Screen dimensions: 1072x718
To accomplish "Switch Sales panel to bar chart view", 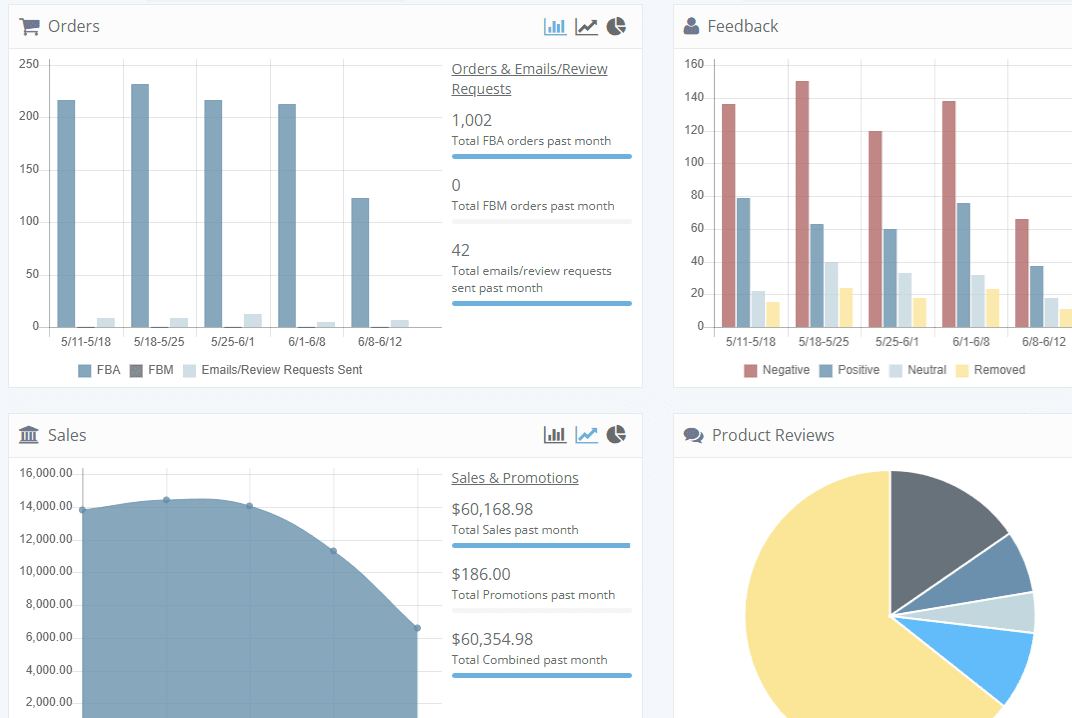I will (555, 434).
